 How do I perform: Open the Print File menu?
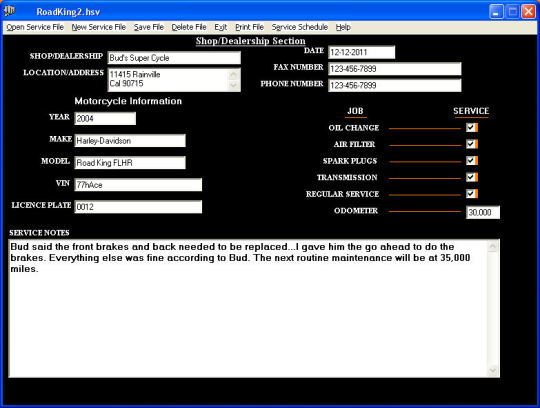249,27
